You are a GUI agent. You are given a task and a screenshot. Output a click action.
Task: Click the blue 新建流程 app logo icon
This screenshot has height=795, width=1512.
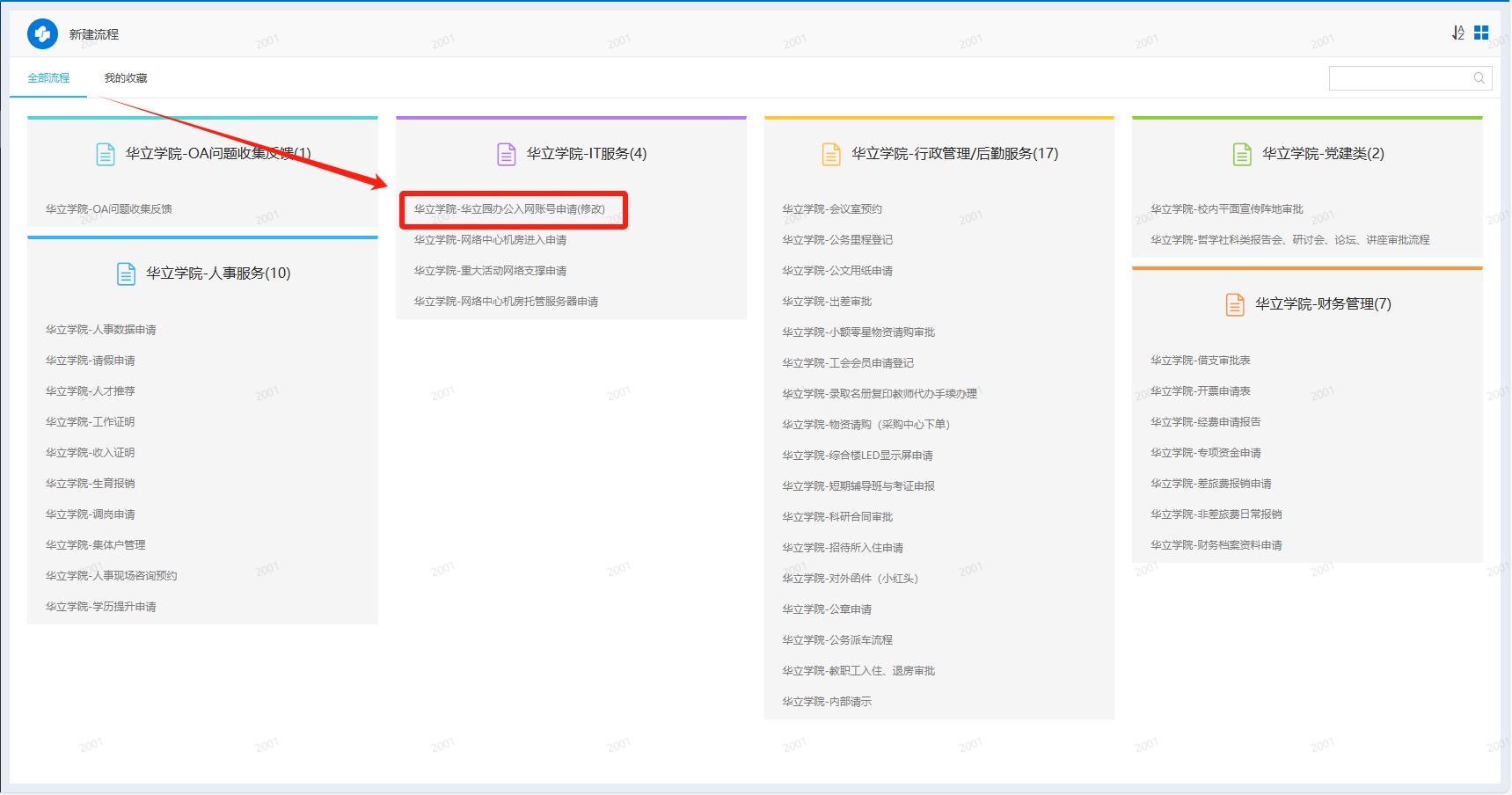click(x=42, y=34)
